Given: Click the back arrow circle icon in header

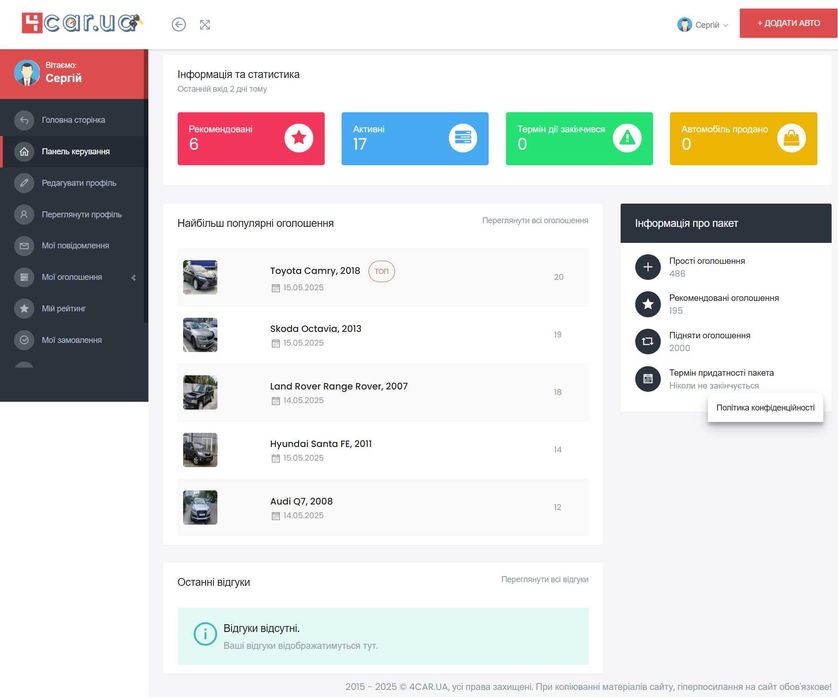Looking at the screenshot, I should (x=179, y=24).
